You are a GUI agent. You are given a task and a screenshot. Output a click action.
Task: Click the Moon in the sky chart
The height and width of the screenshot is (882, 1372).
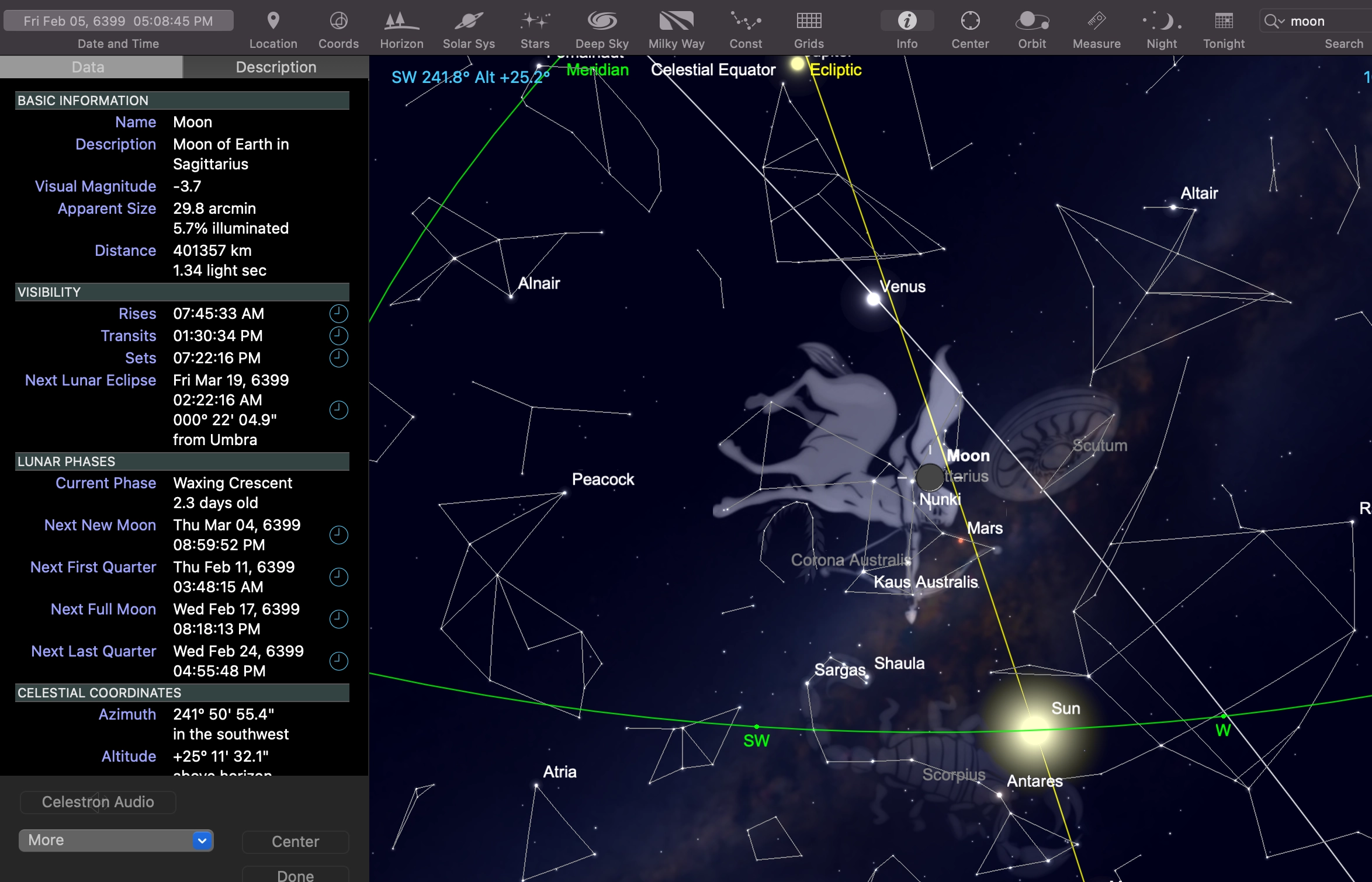click(928, 477)
